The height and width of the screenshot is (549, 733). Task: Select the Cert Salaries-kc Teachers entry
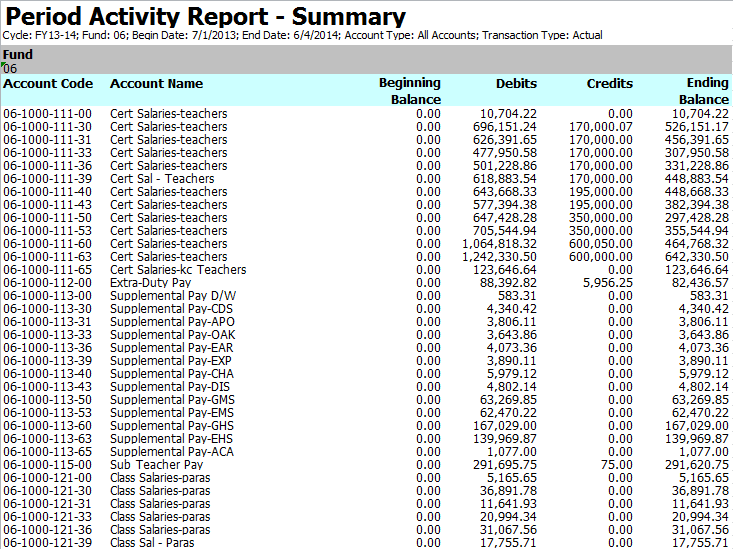click(x=178, y=270)
